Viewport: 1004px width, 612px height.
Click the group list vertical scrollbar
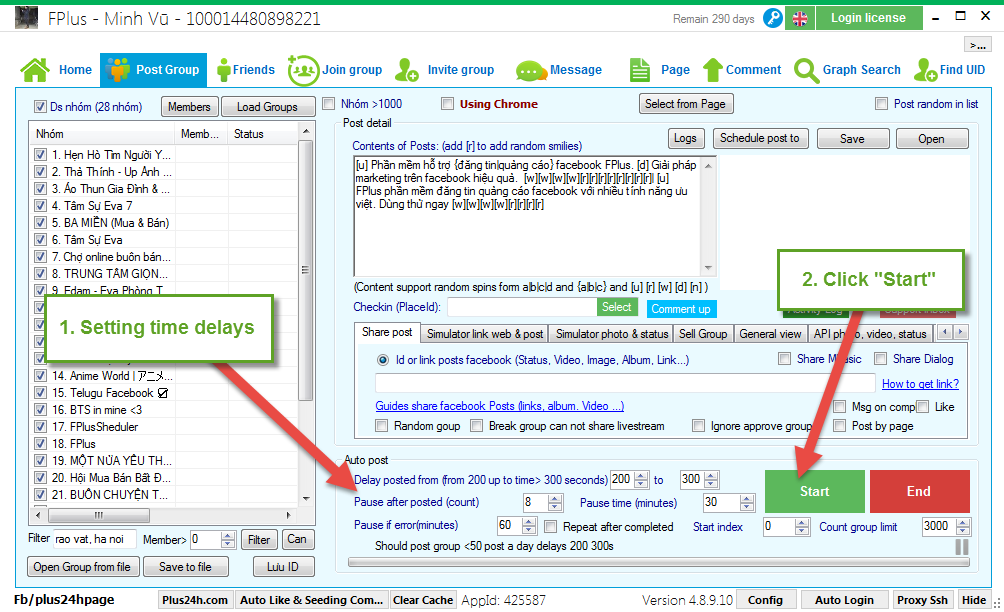pos(305,270)
